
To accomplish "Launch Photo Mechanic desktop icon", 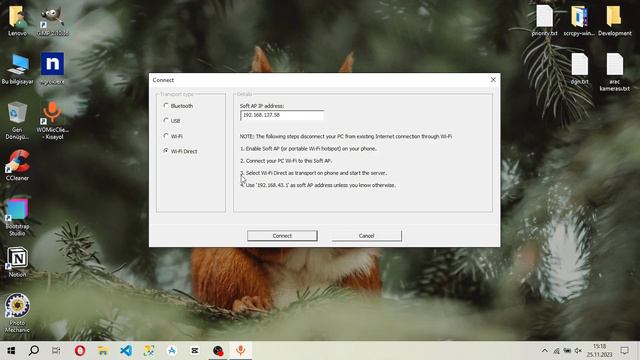I will (x=17, y=313).
